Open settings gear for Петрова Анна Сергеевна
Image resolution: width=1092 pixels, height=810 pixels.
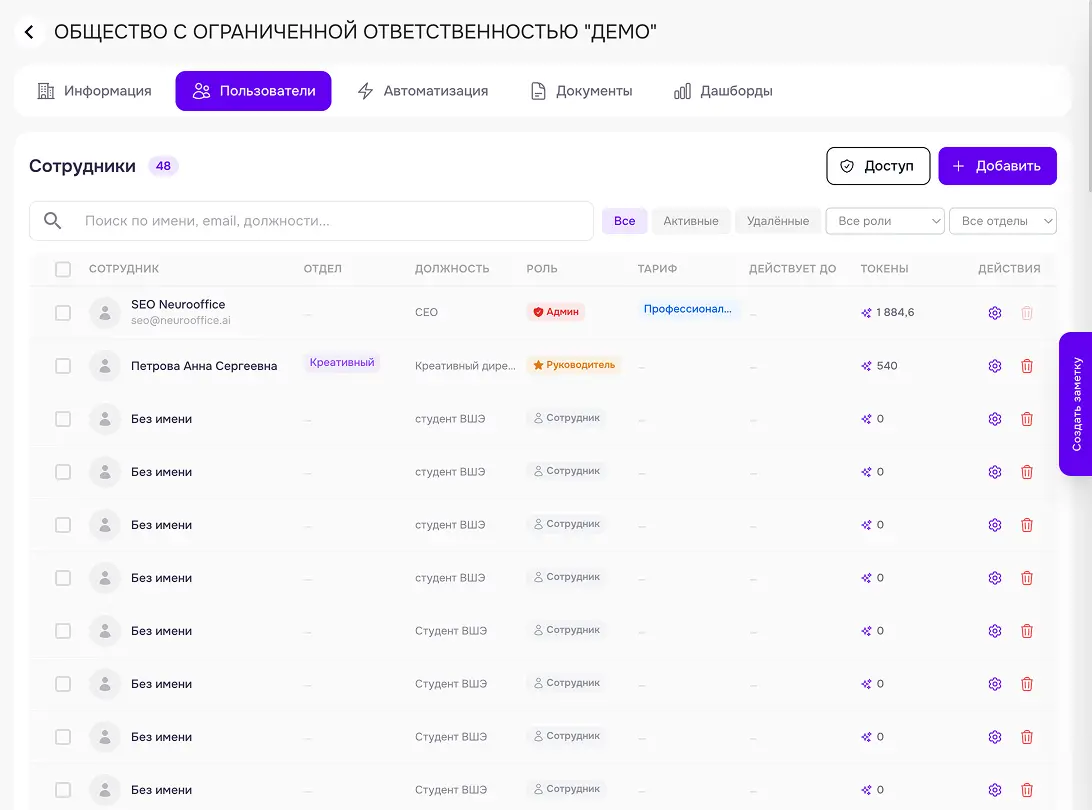point(994,366)
